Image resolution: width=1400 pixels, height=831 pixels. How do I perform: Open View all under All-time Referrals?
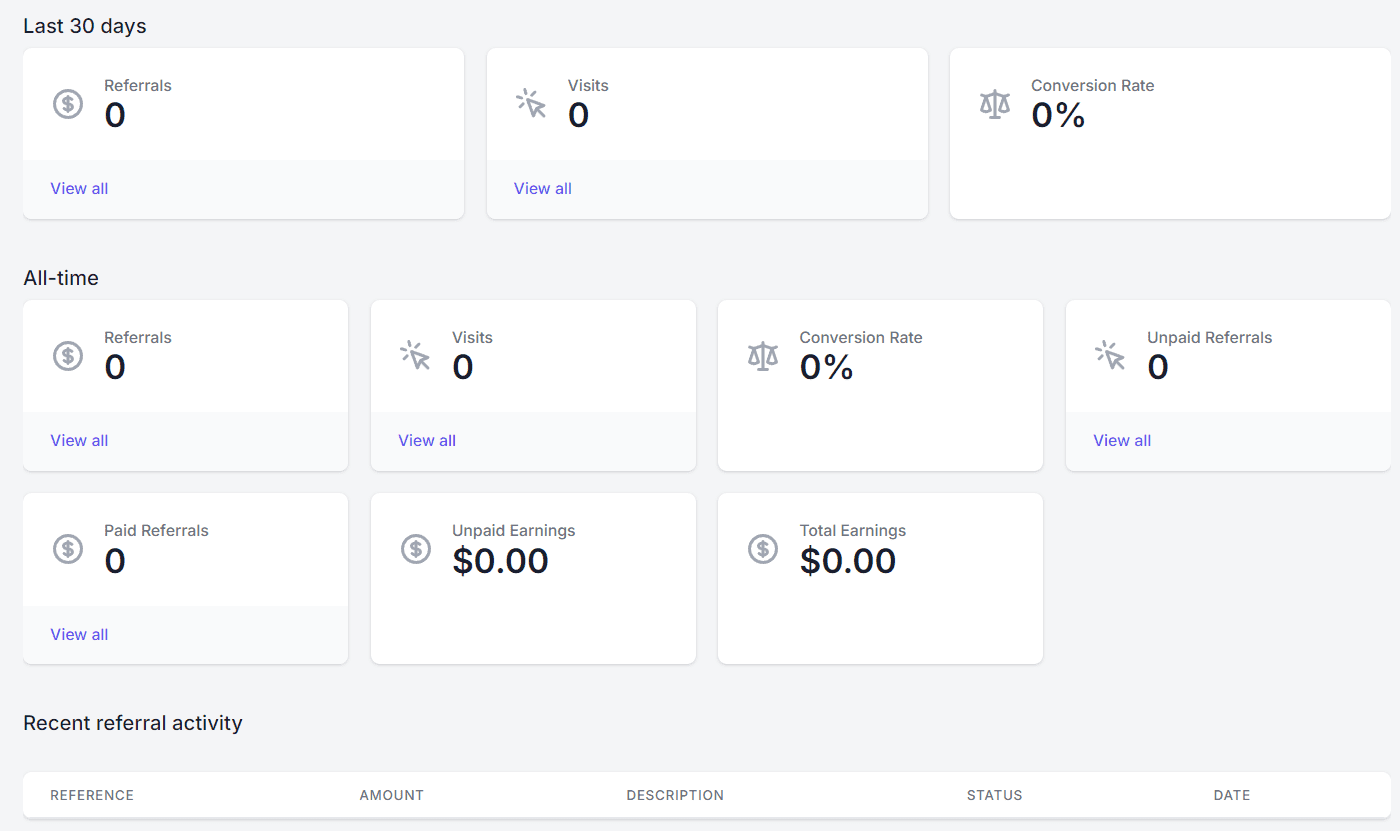coord(79,441)
